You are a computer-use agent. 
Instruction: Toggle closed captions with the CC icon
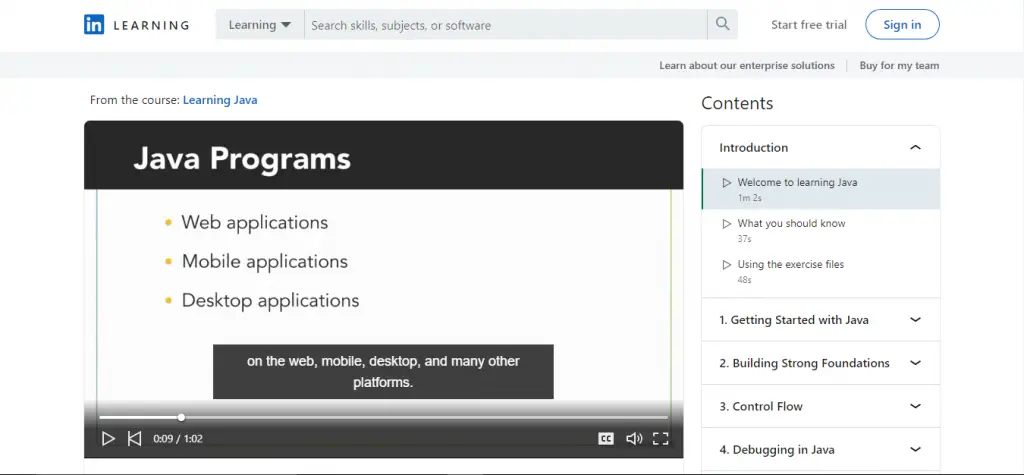(605, 438)
